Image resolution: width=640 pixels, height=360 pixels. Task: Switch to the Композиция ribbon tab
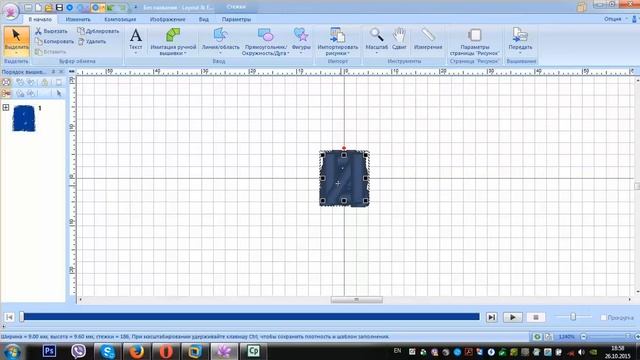[120, 19]
